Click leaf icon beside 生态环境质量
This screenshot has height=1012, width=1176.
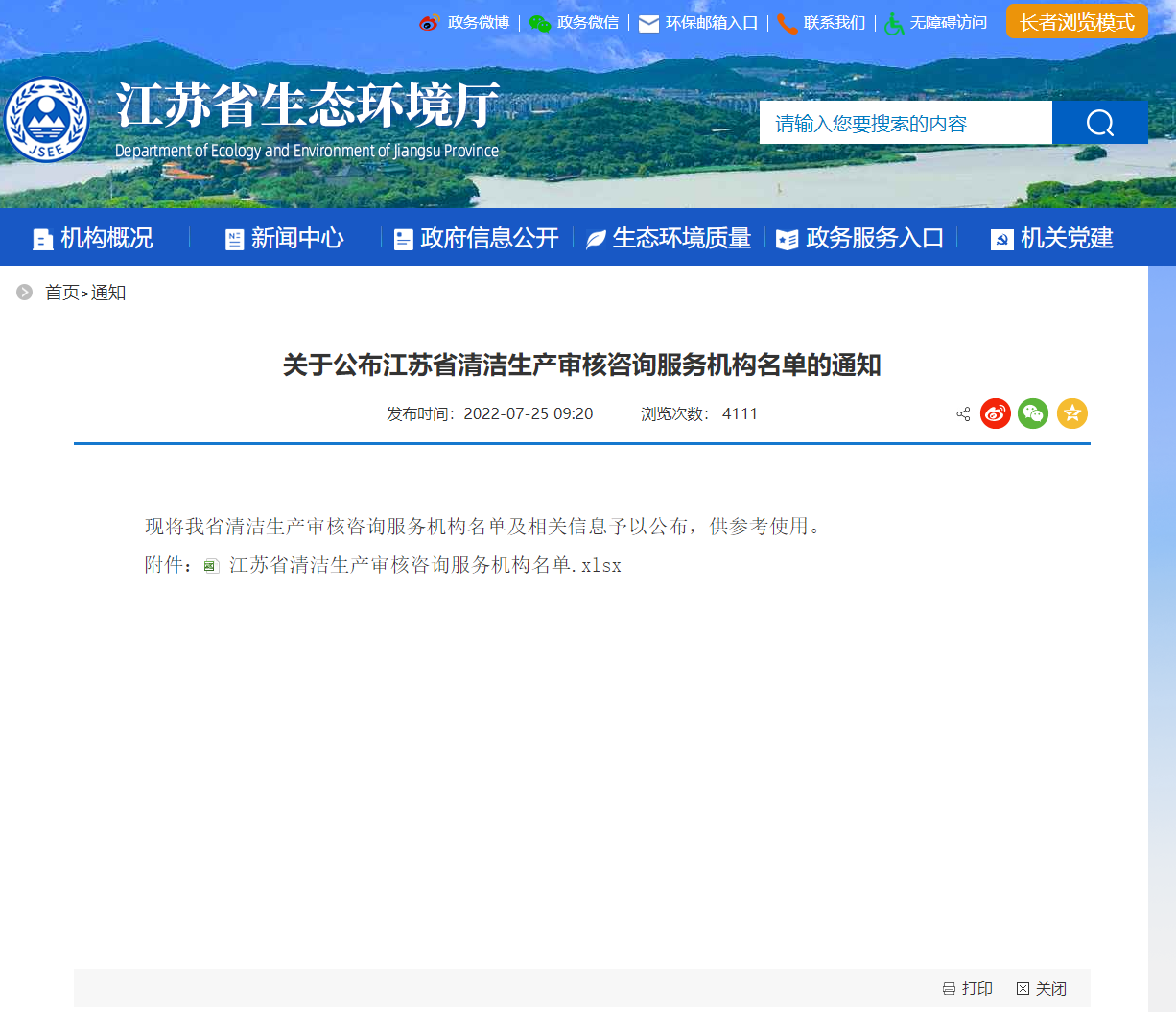[596, 240]
